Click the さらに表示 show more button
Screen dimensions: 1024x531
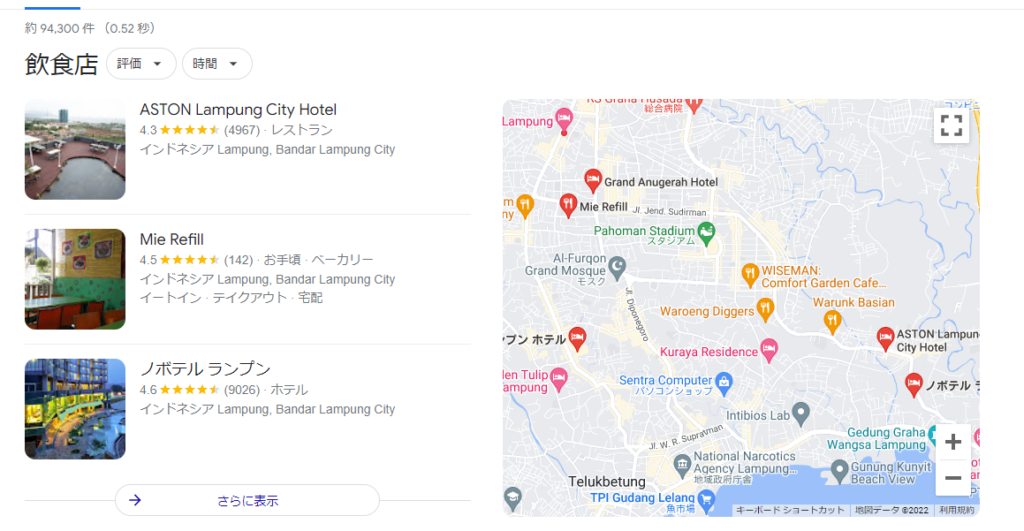tap(248, 500)
